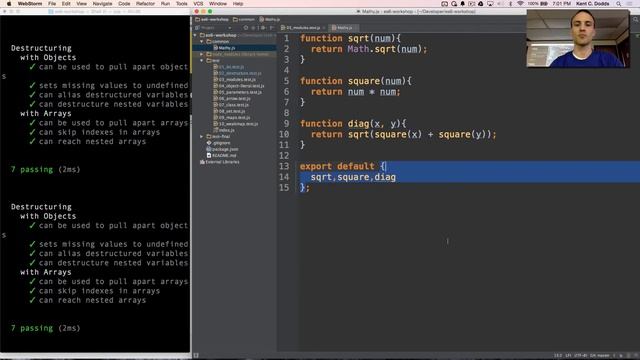Open index.js in project tree

pos(224,130)
